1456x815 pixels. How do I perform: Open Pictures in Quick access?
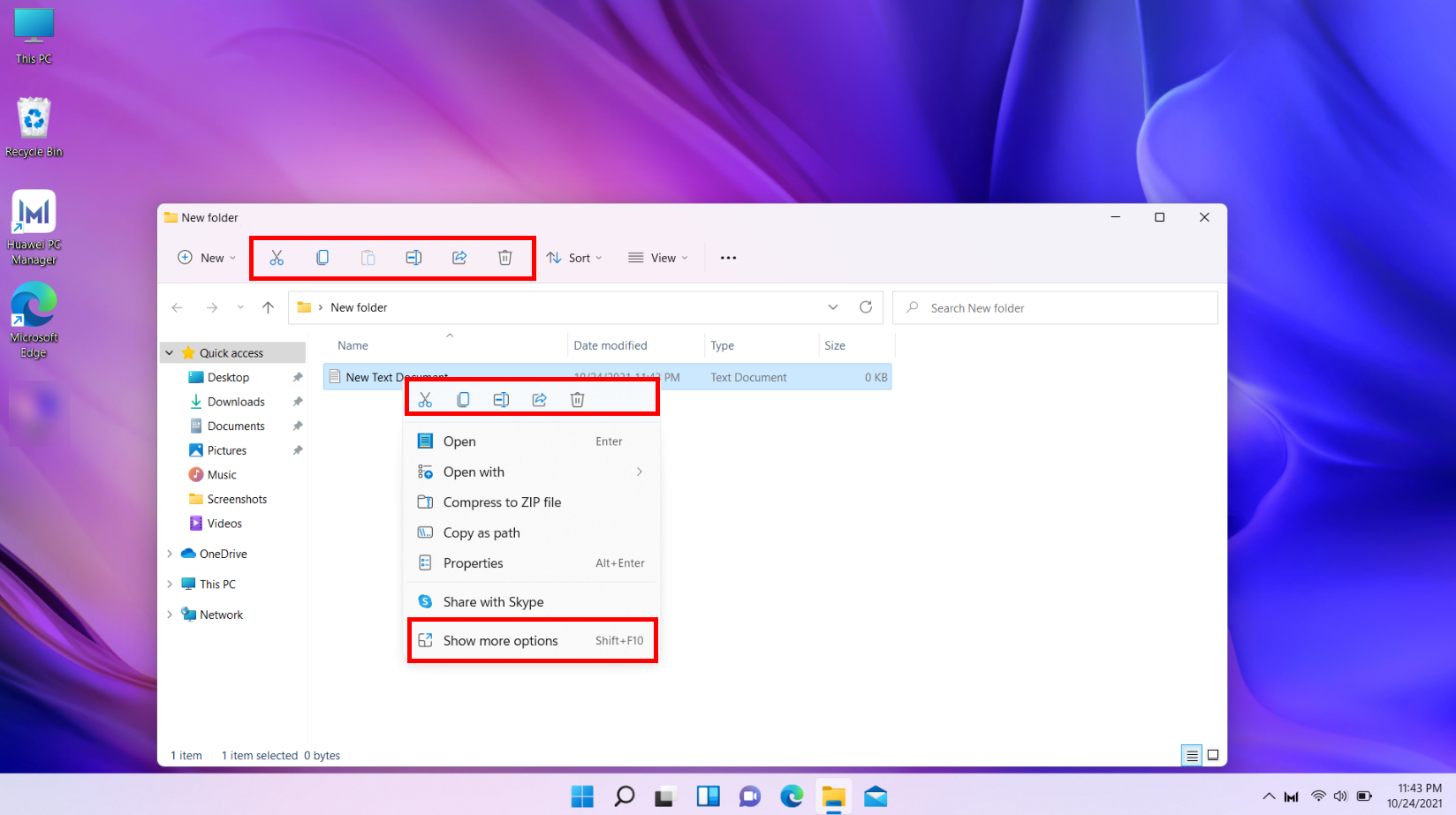point(227,450)
